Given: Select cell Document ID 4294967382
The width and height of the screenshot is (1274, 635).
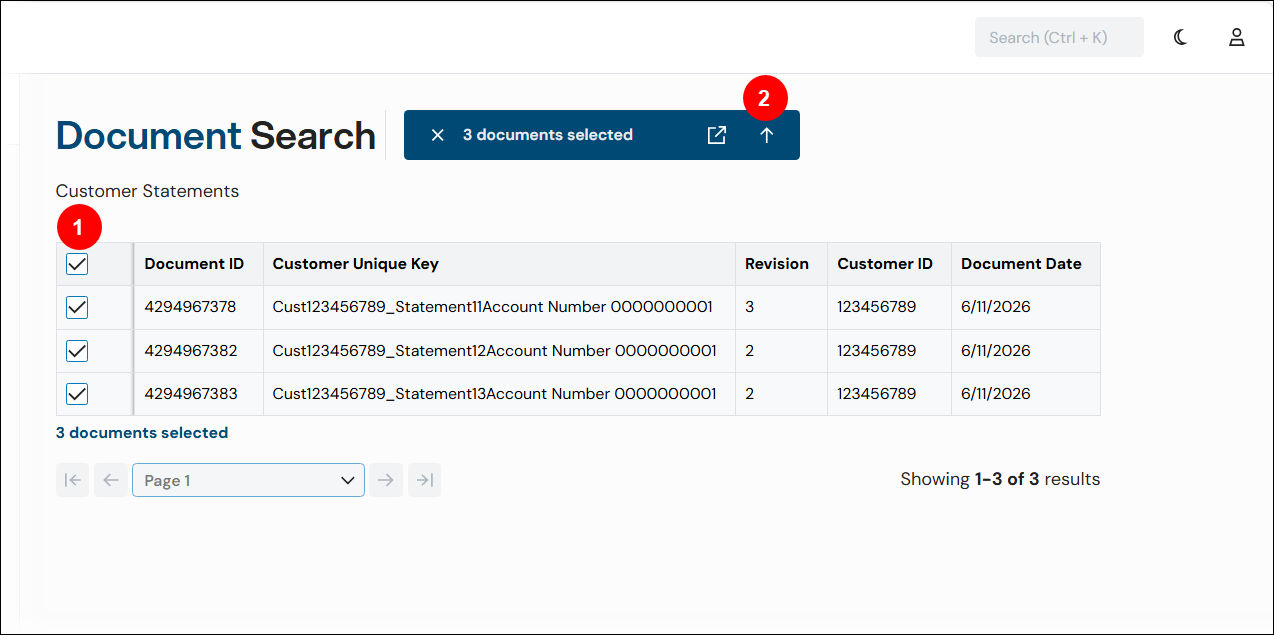Looking at the screenshot, I should coord(199,351).
